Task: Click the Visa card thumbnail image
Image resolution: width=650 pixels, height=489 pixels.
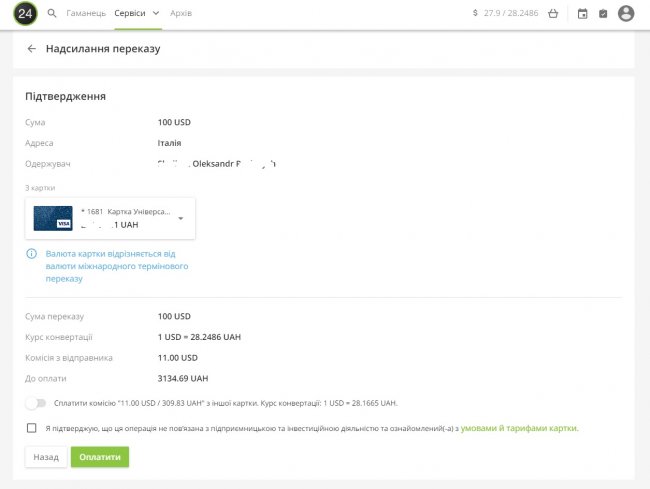Action: coord(53,218)
